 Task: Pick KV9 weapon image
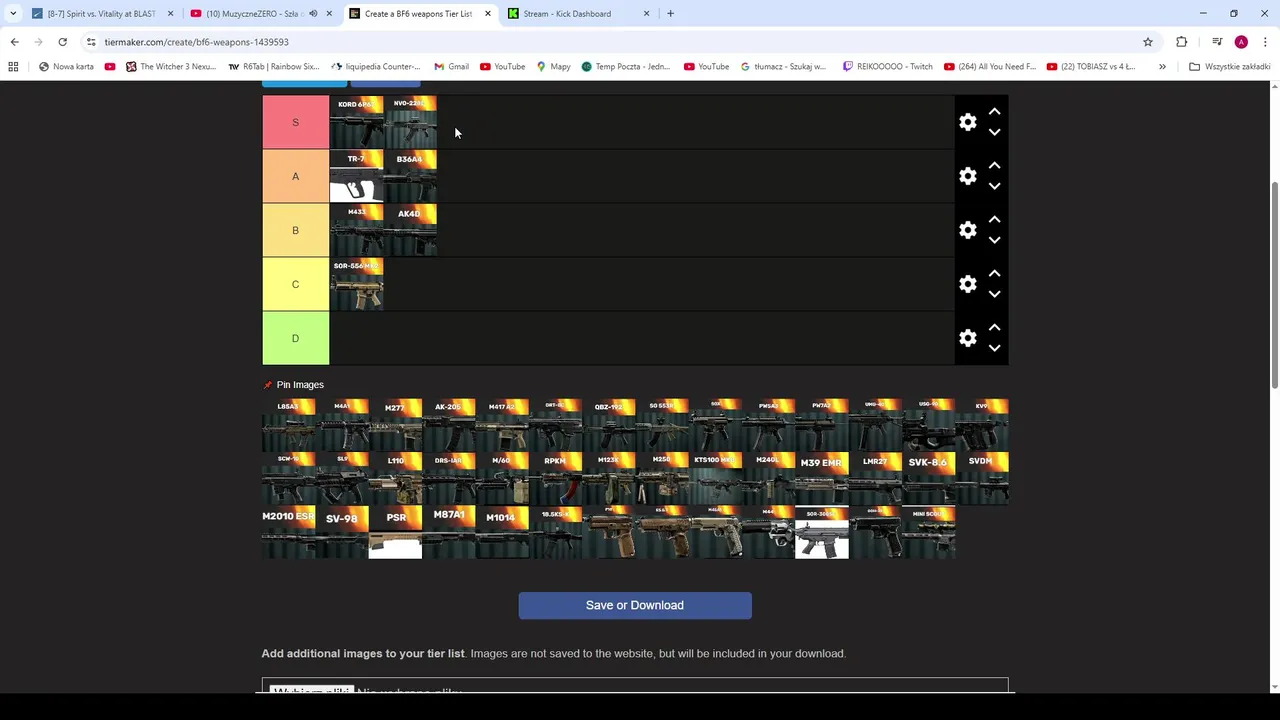click(982, 425)
